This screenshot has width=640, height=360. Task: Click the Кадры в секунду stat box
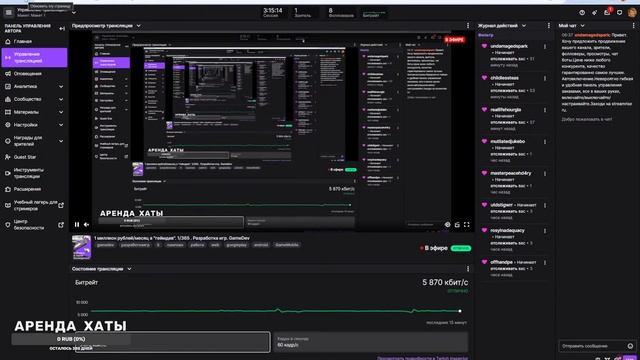pos(371,342)
